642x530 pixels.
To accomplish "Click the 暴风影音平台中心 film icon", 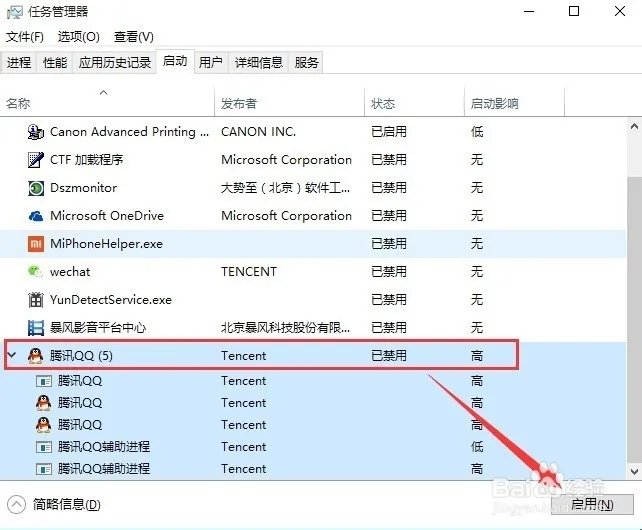I will click(x=36, y=328).
